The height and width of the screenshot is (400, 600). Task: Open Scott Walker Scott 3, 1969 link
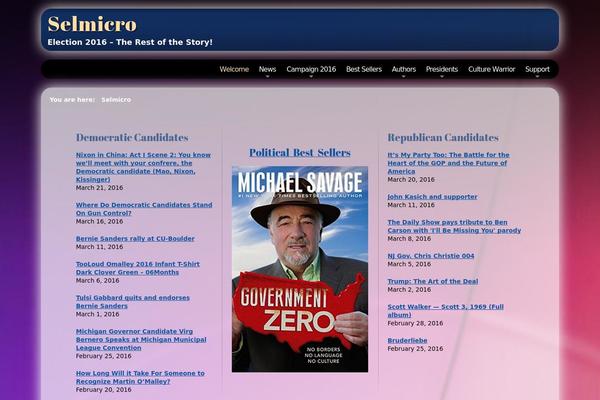[x=445, y=311]
